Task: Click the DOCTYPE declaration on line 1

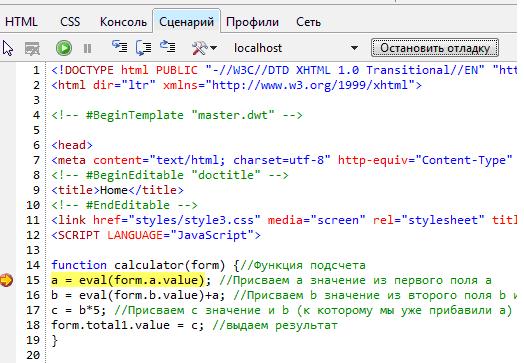Action: [284, 70]
